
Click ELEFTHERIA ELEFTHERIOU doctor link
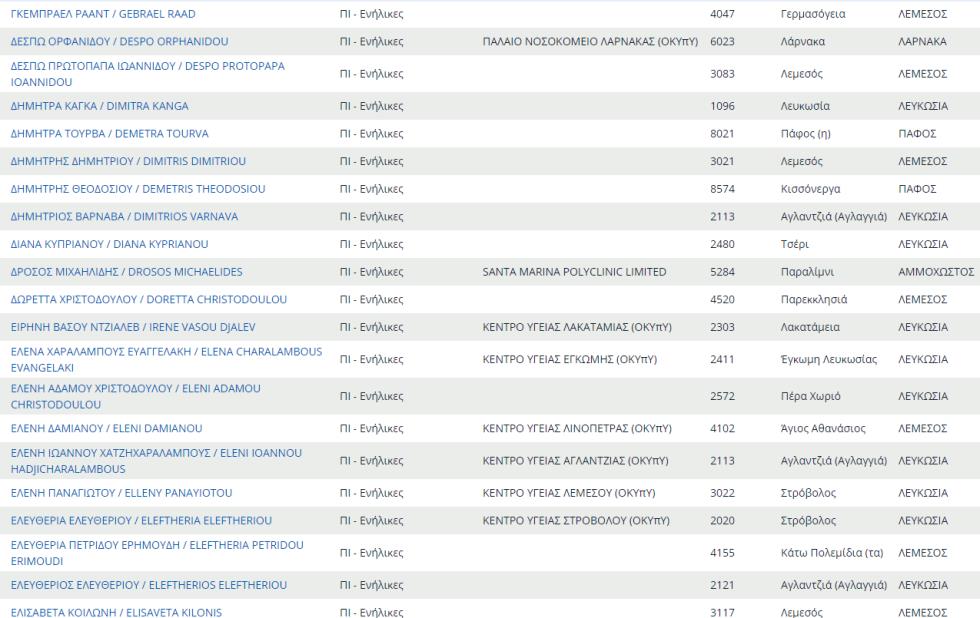141,521
